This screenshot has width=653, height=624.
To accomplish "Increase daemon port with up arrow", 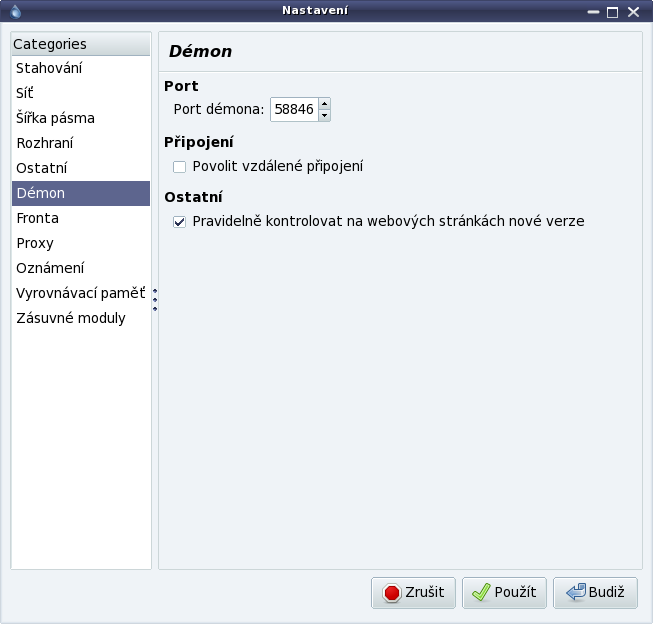I will coord(324,104).
